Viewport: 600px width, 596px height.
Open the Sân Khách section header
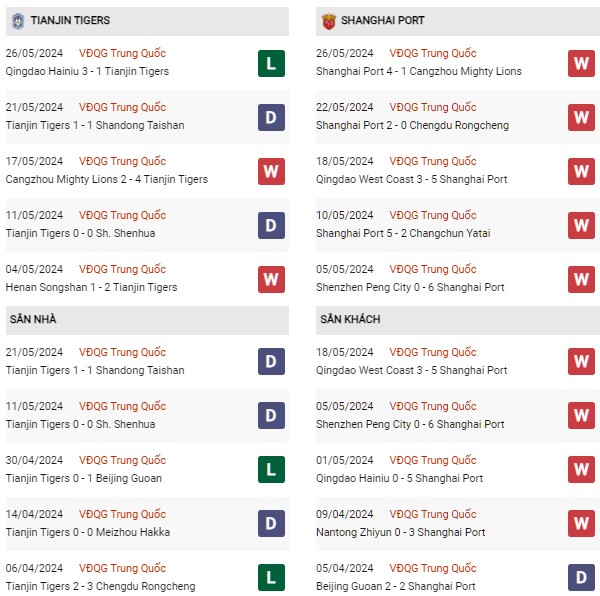458,320
